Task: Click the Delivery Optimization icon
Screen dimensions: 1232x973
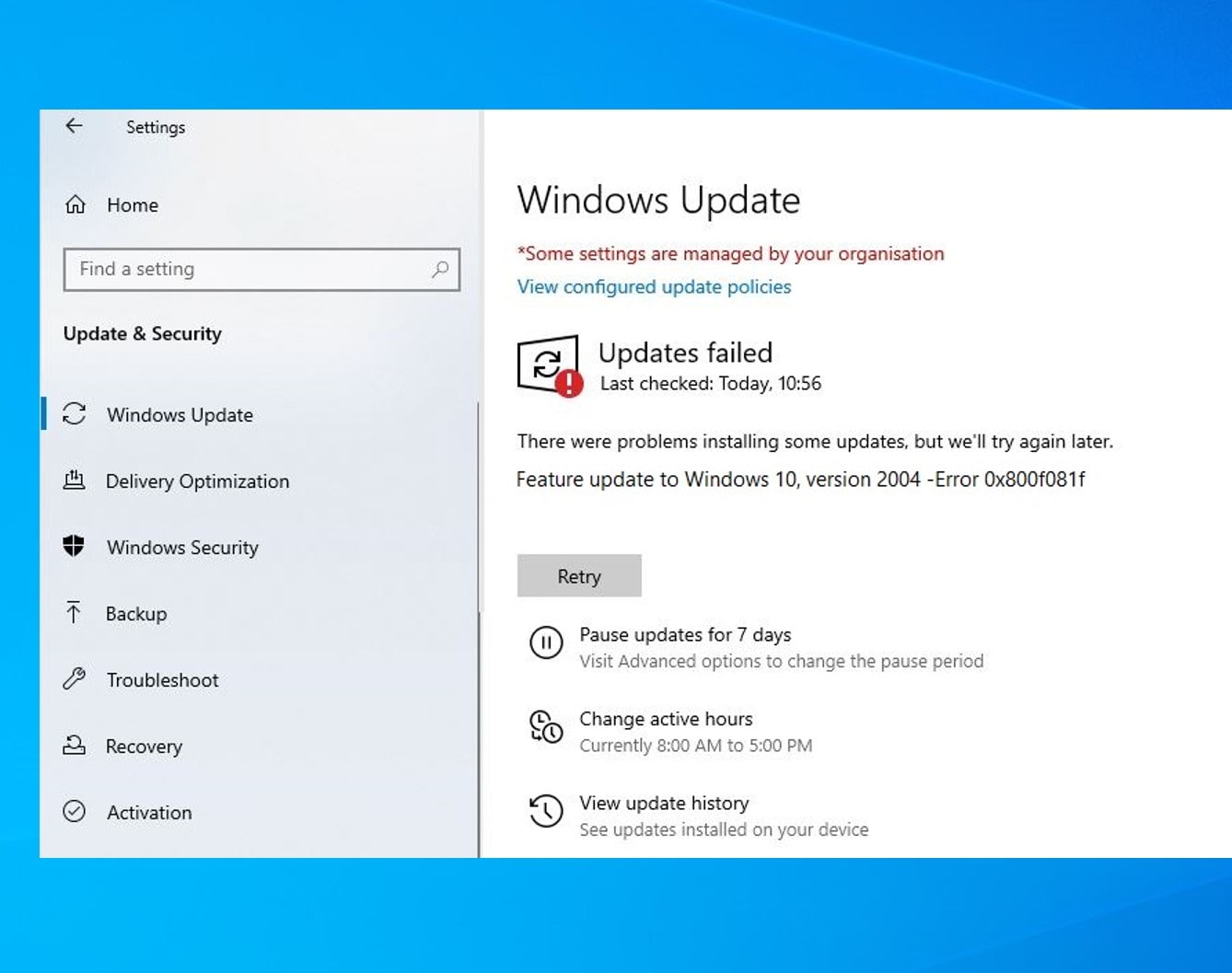Action: pyautogui.click(x=74, y=480)
